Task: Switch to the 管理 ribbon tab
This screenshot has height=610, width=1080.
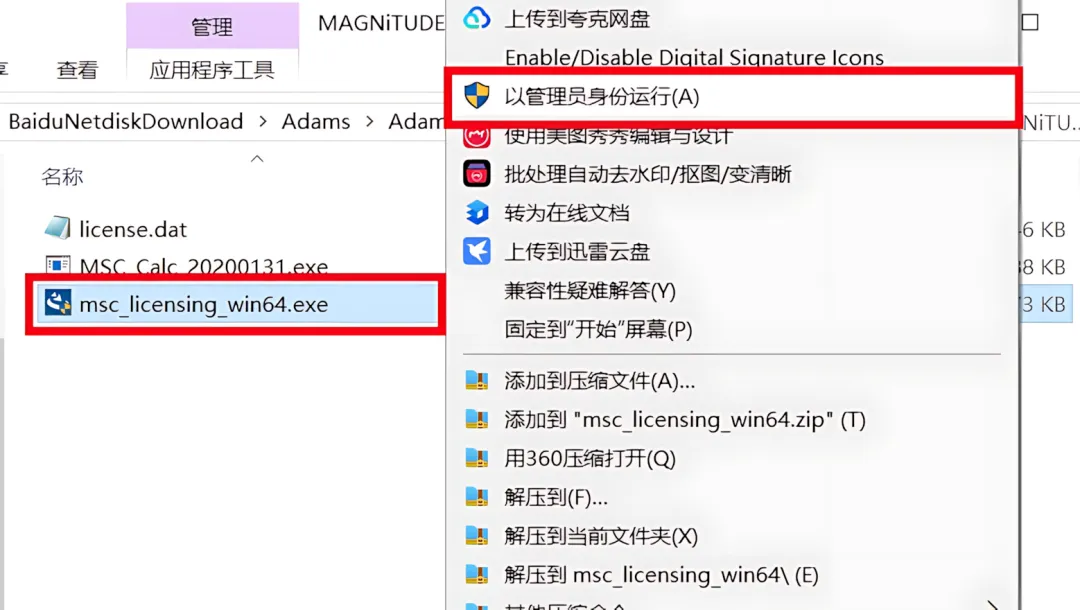Action: (x=212, y=26)
